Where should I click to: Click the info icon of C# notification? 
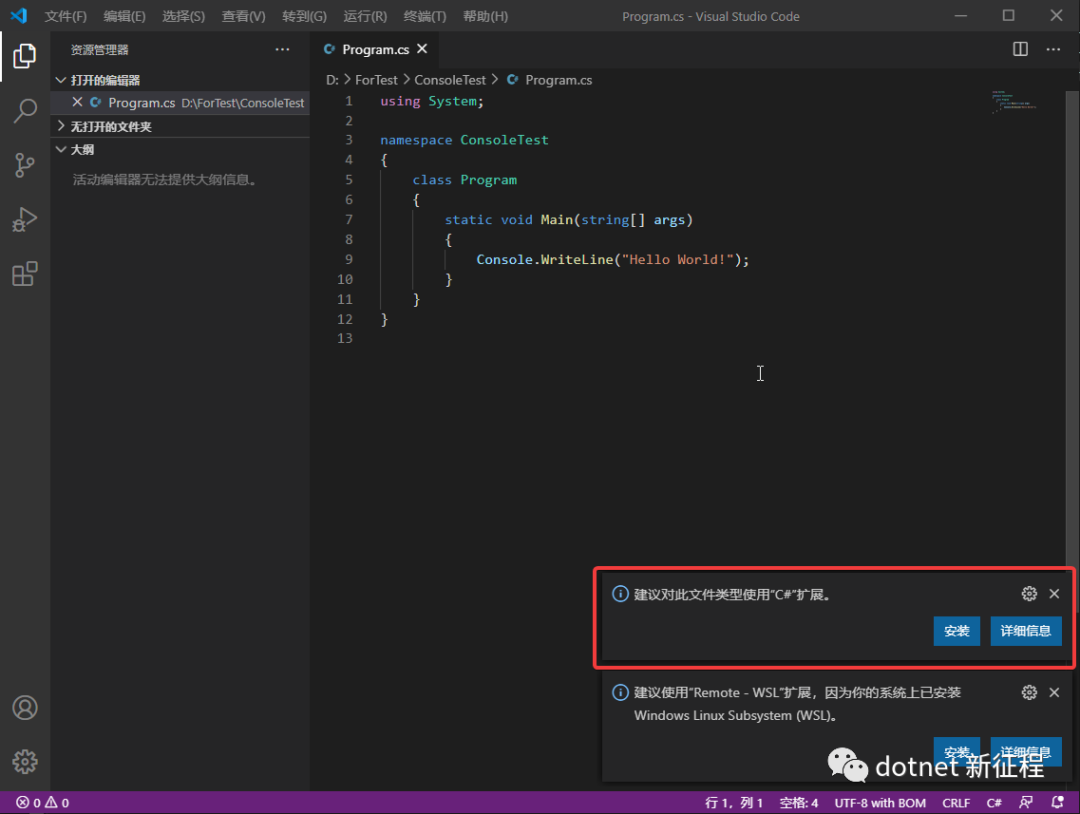coord(620,594)
